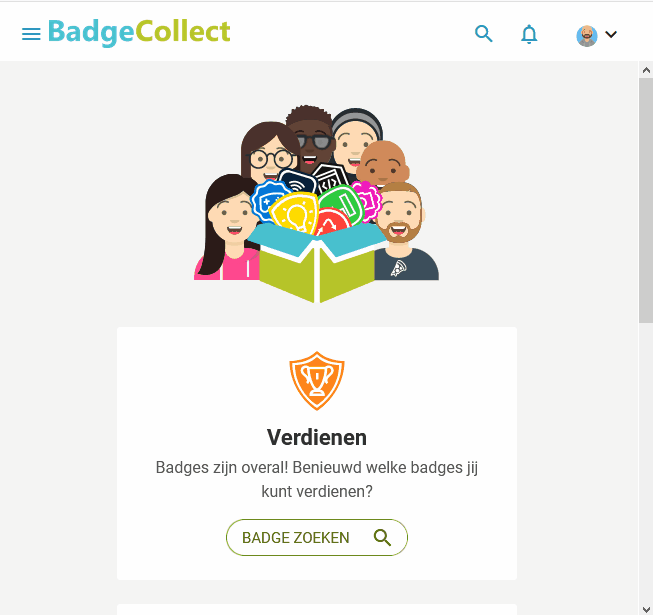Click the vertical scrollbar thumb
This screenshot has height=615, width=653.
click(x=646, y=200)
